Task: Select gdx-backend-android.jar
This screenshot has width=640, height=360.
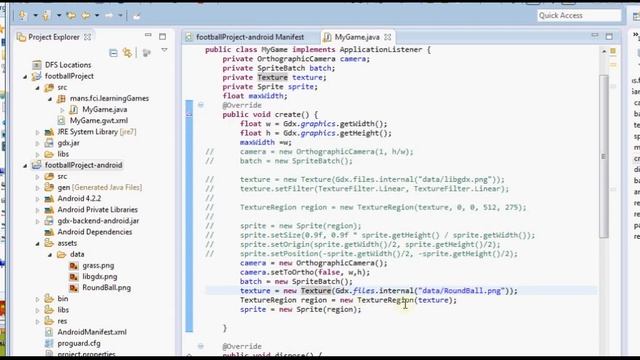Action: click(98, 221)
